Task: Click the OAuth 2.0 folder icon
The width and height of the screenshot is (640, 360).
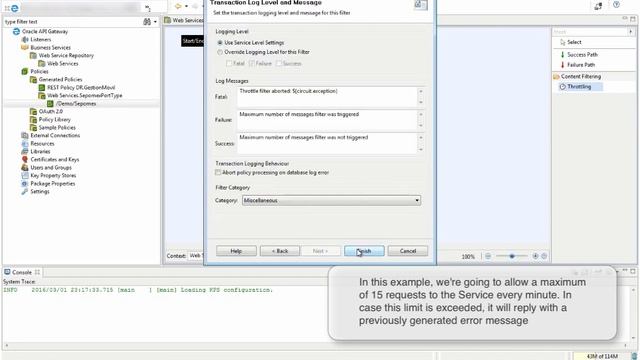Action: 33,111
